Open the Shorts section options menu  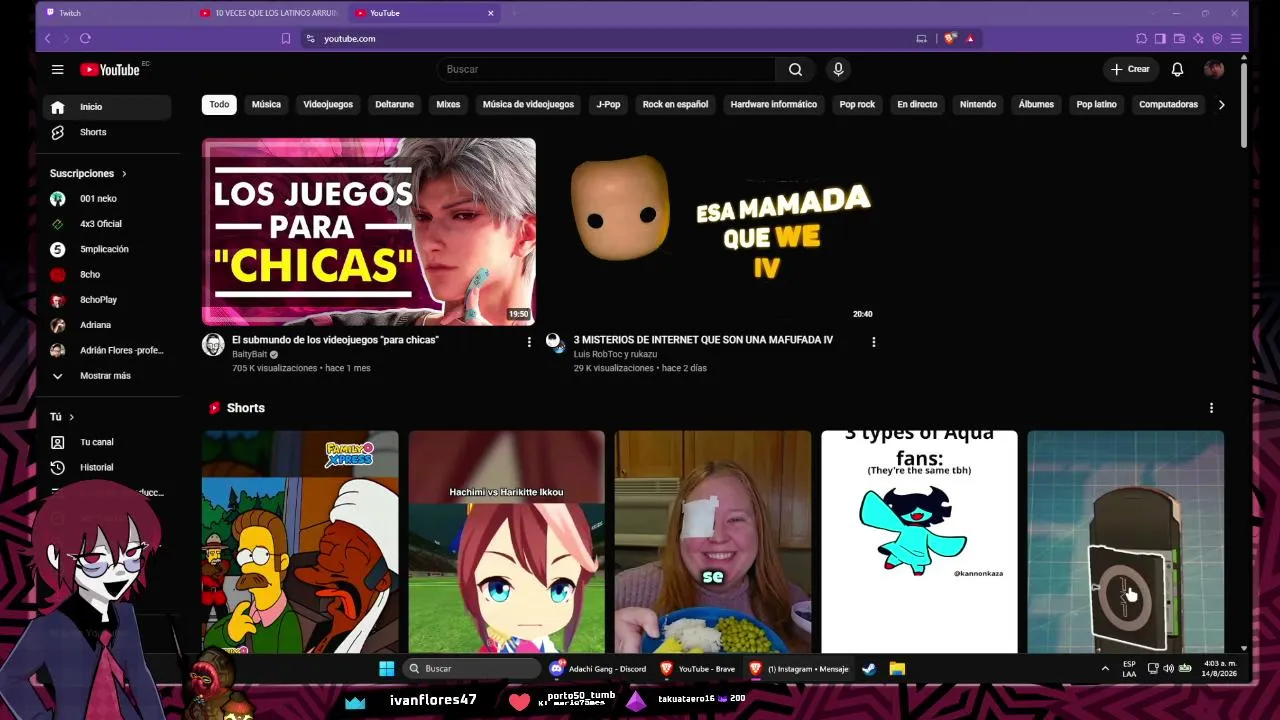tap(1211, 408)
